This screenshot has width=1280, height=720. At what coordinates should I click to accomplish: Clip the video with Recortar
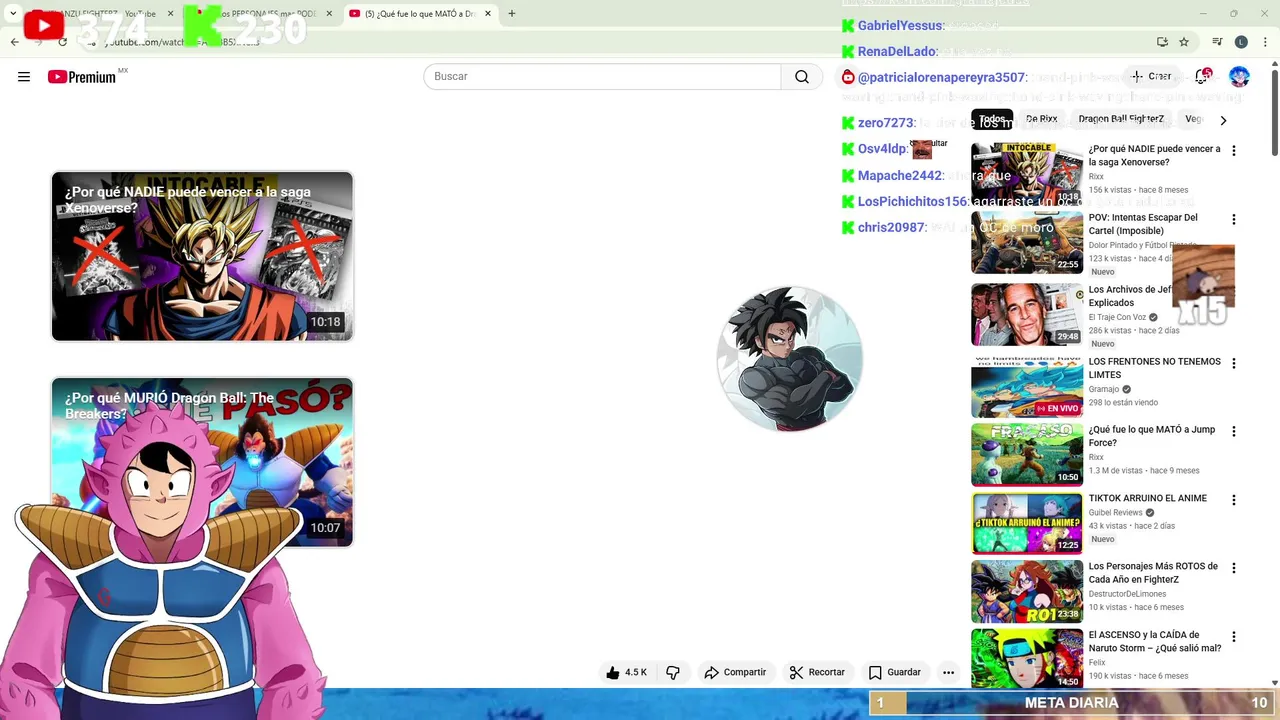tap(817, 673)
